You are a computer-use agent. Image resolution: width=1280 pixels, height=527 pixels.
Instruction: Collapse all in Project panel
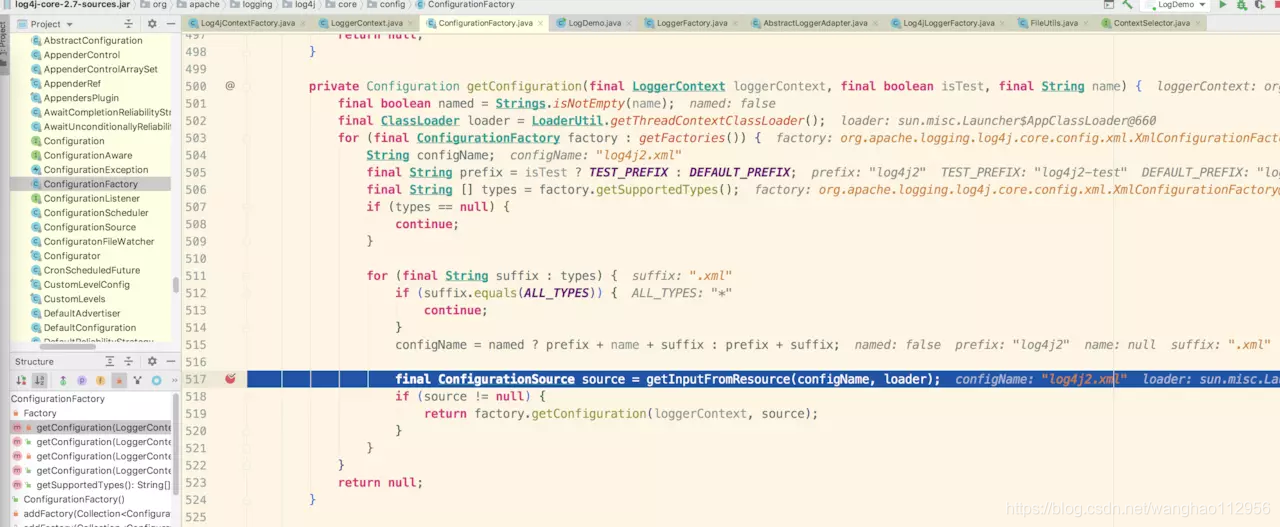click(128, 23)
